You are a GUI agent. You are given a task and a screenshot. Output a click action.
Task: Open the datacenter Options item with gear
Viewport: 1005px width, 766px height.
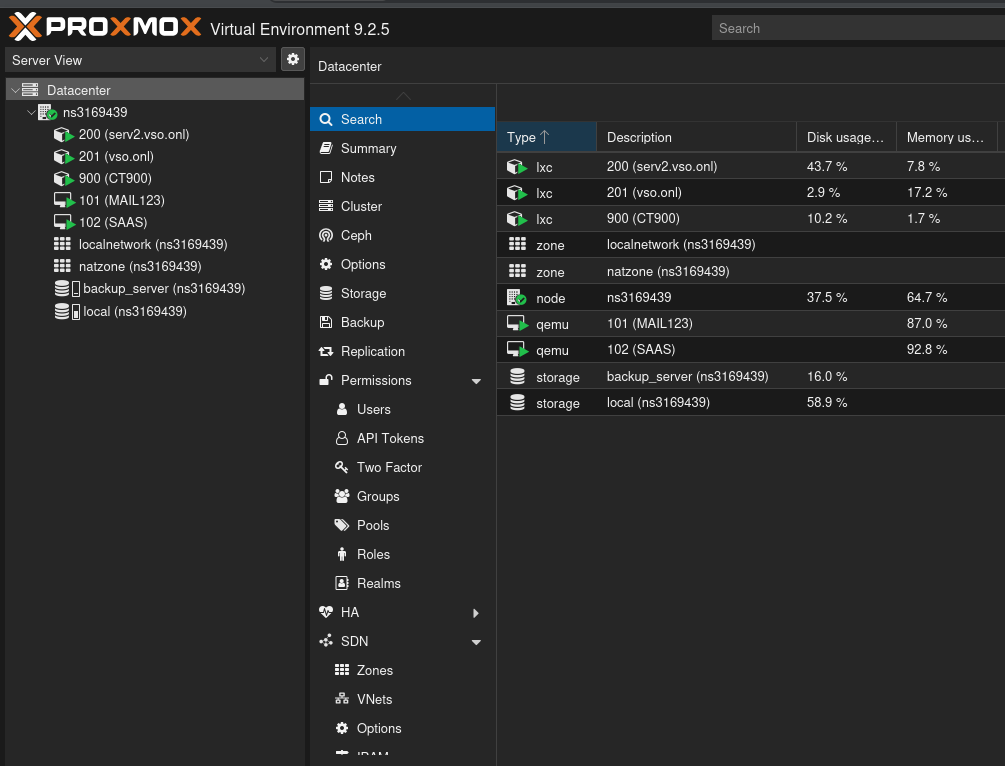point(403,264)
